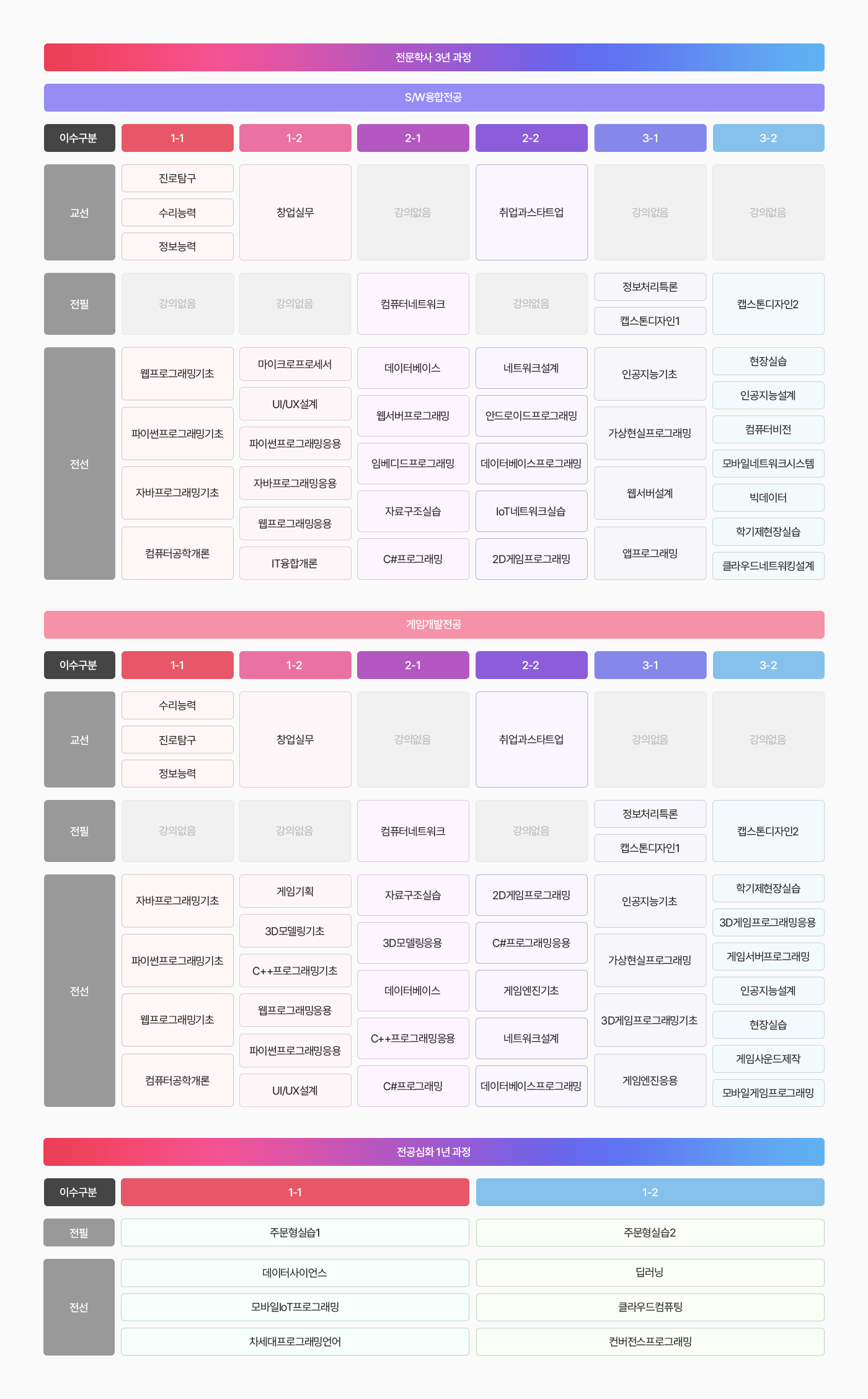The image size is (868, 1399).
Task: Open the 안드로이드프로그래밍 course
Action: tap(531, 415)
